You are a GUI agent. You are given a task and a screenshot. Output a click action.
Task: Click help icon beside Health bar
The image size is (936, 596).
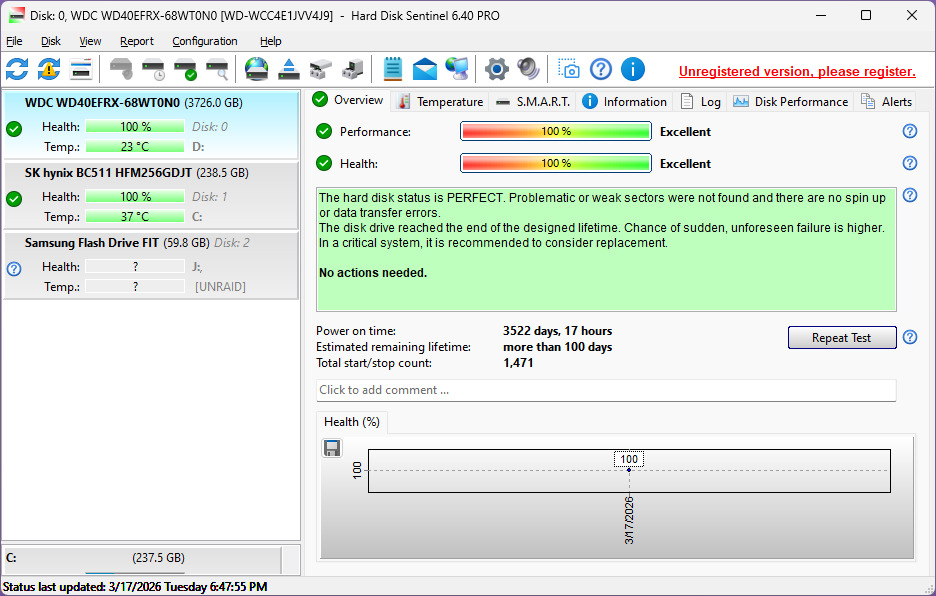coord(910,163)
